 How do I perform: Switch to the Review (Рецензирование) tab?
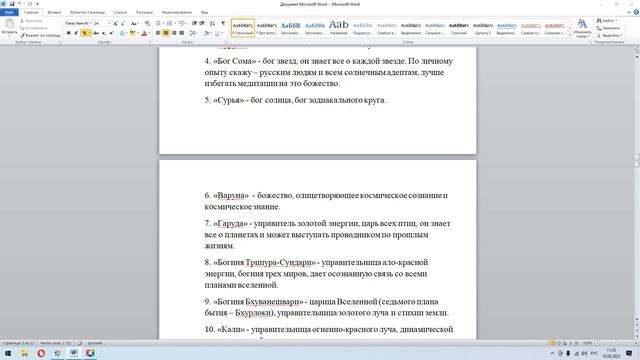177,13
